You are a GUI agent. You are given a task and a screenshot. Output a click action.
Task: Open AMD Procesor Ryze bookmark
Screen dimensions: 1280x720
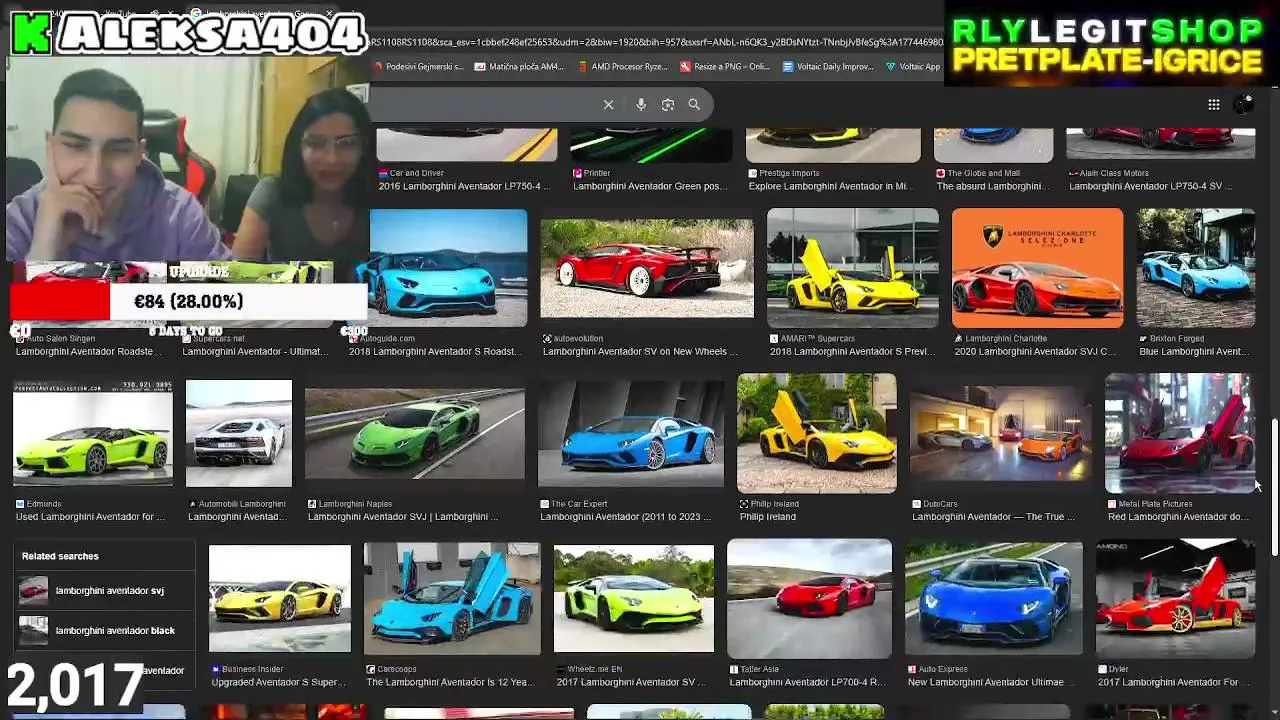coord(623,67)
